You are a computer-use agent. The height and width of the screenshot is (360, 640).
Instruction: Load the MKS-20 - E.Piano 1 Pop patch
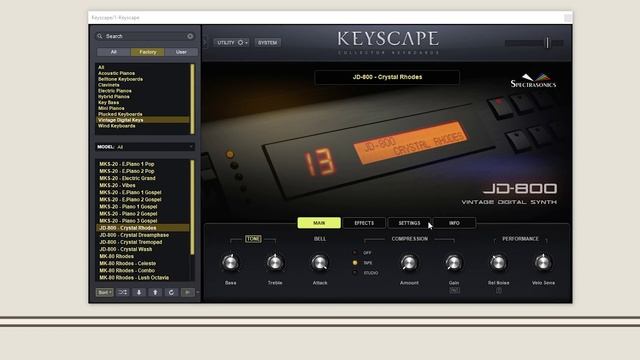(x=143, y=164)
